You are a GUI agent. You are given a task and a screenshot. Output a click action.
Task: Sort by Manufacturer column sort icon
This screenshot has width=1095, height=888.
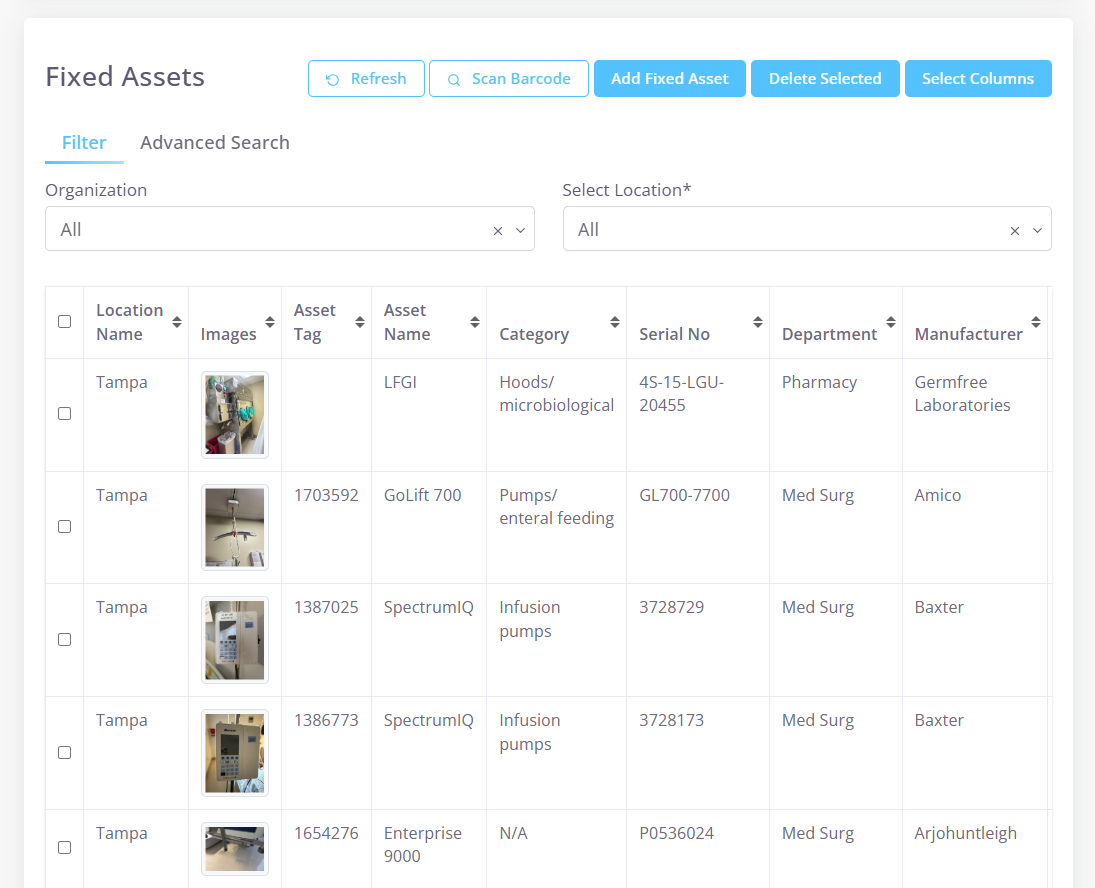click(1036, 322)
